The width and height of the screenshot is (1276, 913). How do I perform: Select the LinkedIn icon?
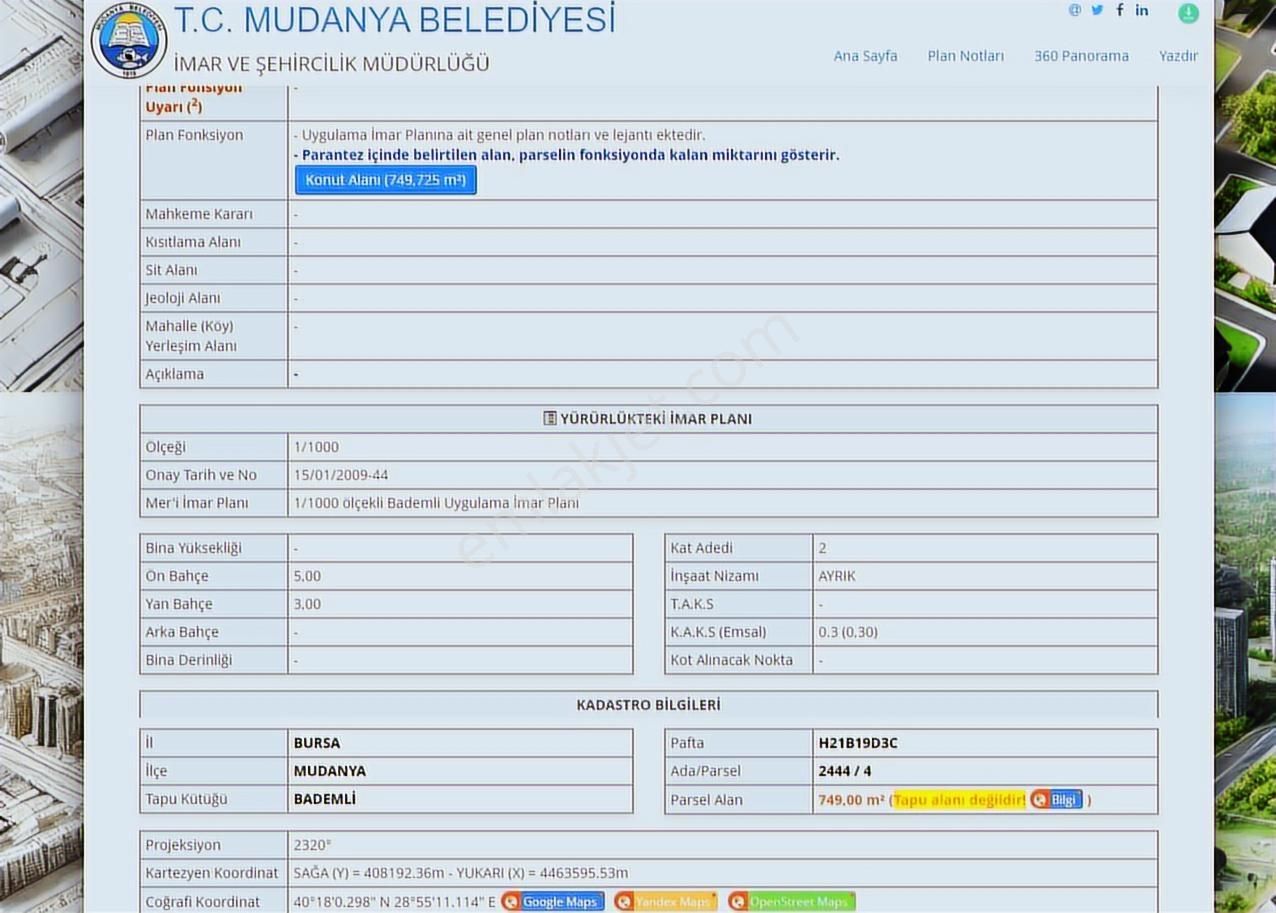1142,10
